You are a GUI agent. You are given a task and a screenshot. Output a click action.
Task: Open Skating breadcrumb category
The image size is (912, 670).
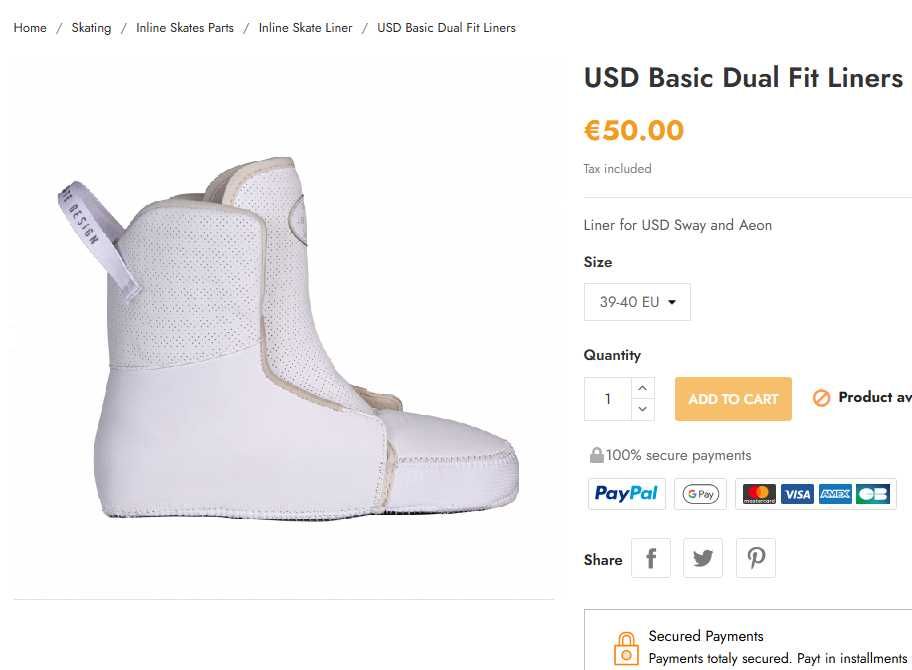pos(91,28)
